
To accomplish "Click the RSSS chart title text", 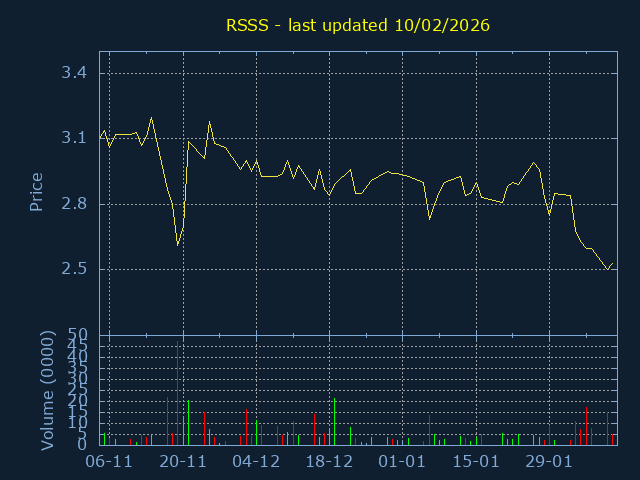I will pyautogui.click(x=355, y=25).
